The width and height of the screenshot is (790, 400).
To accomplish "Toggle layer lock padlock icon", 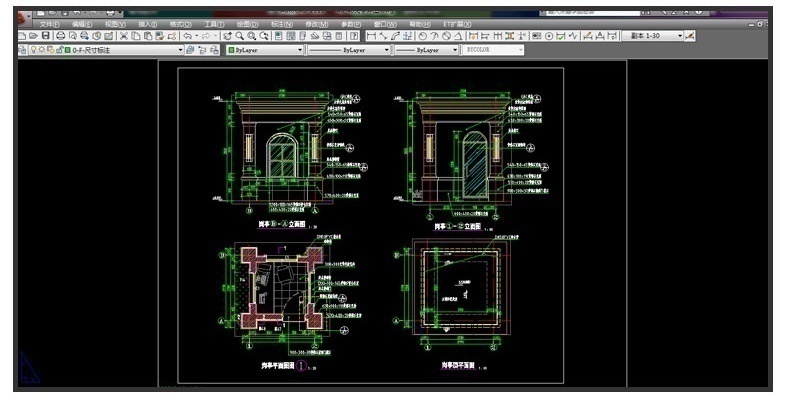I will click(59, 49).
